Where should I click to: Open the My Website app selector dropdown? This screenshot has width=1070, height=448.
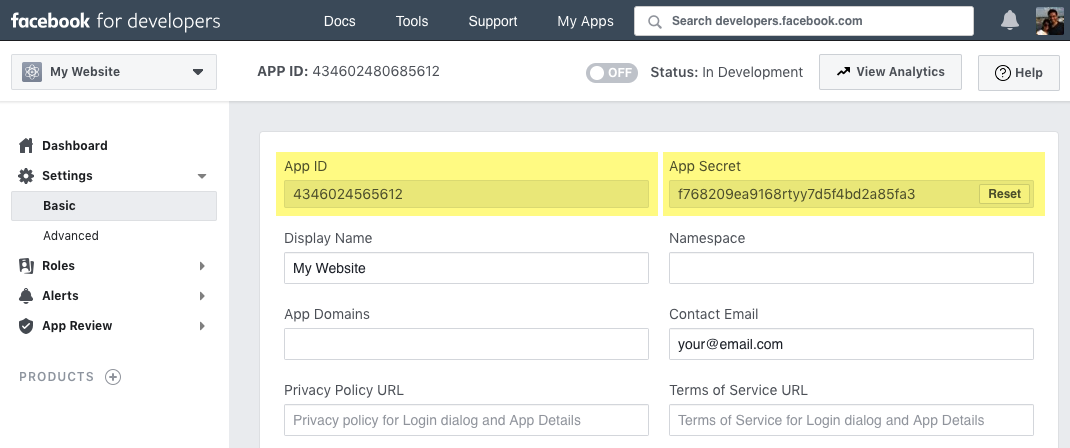(114, 72)
